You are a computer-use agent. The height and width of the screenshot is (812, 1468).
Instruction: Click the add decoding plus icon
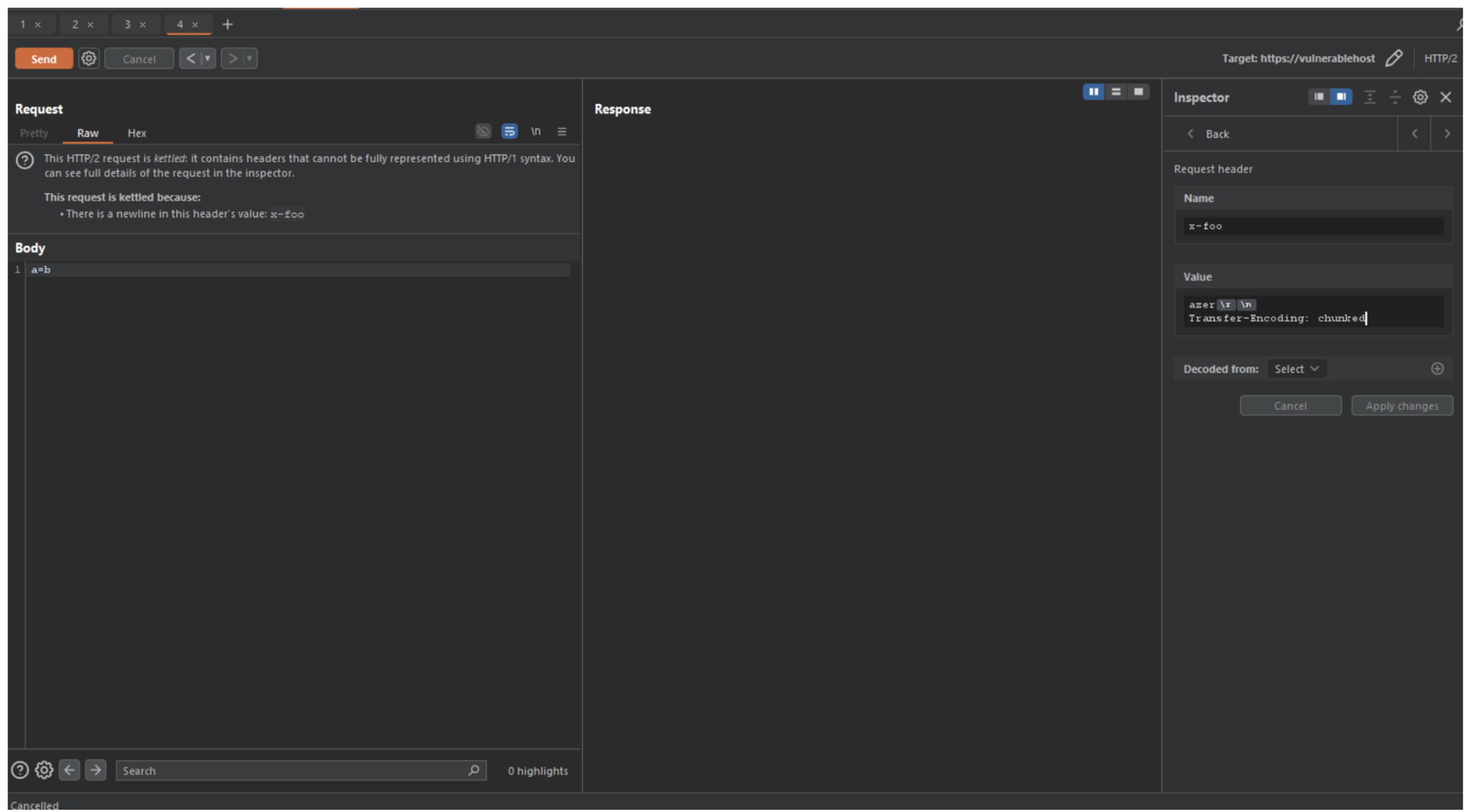(x=1437, y=369)
